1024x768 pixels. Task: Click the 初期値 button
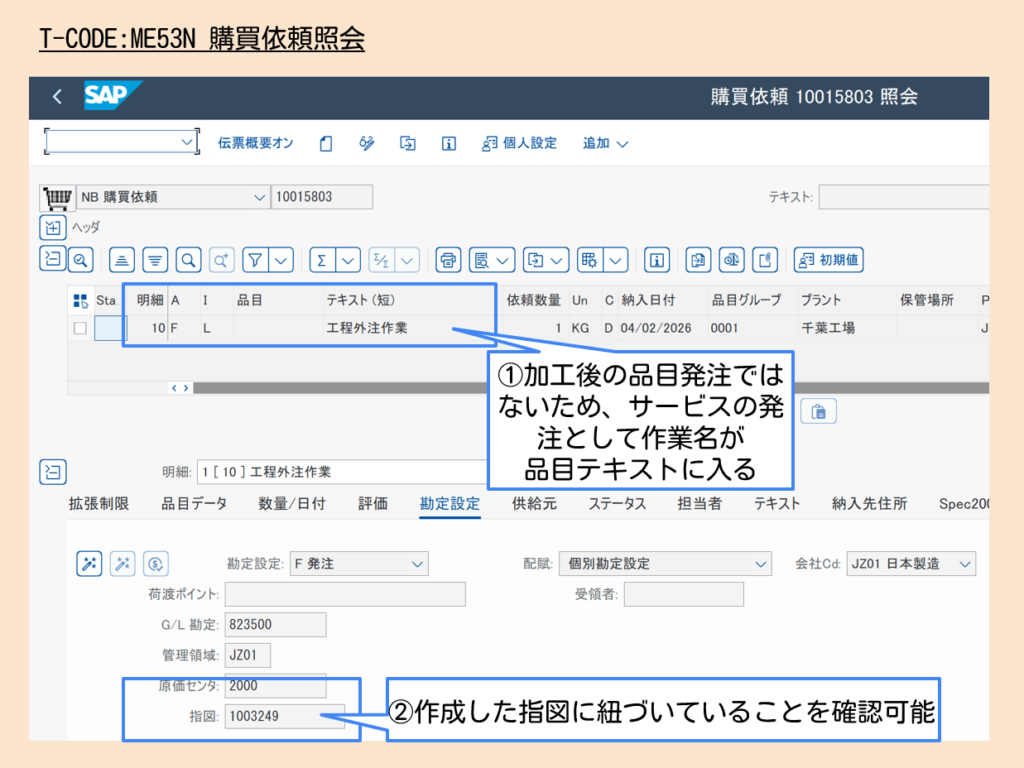(x=828, y=260)
